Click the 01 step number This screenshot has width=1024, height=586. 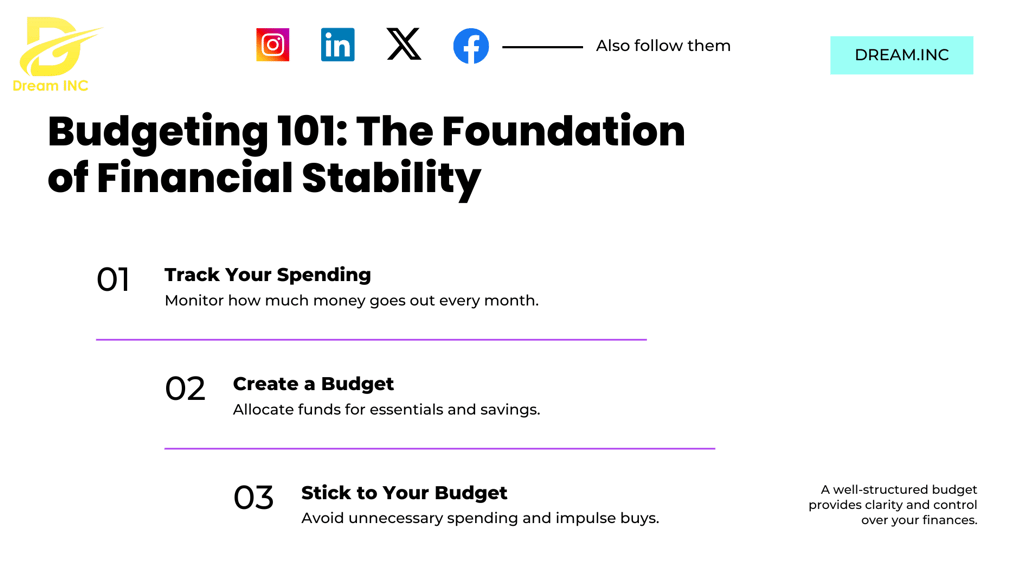[113, 280]
